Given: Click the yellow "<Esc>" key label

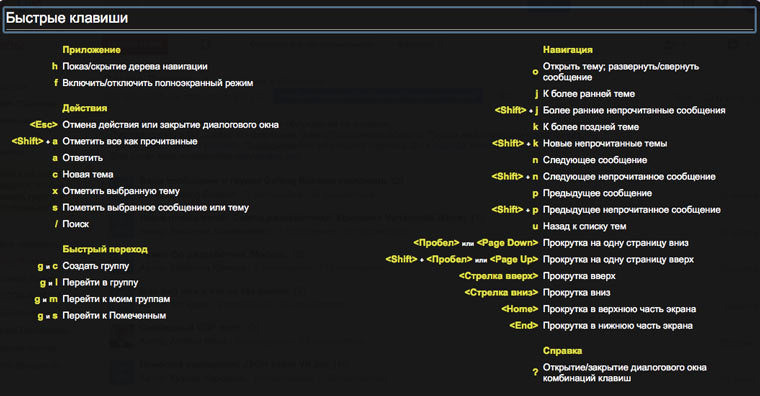Looking at the screenshot, I should (44, 125).
